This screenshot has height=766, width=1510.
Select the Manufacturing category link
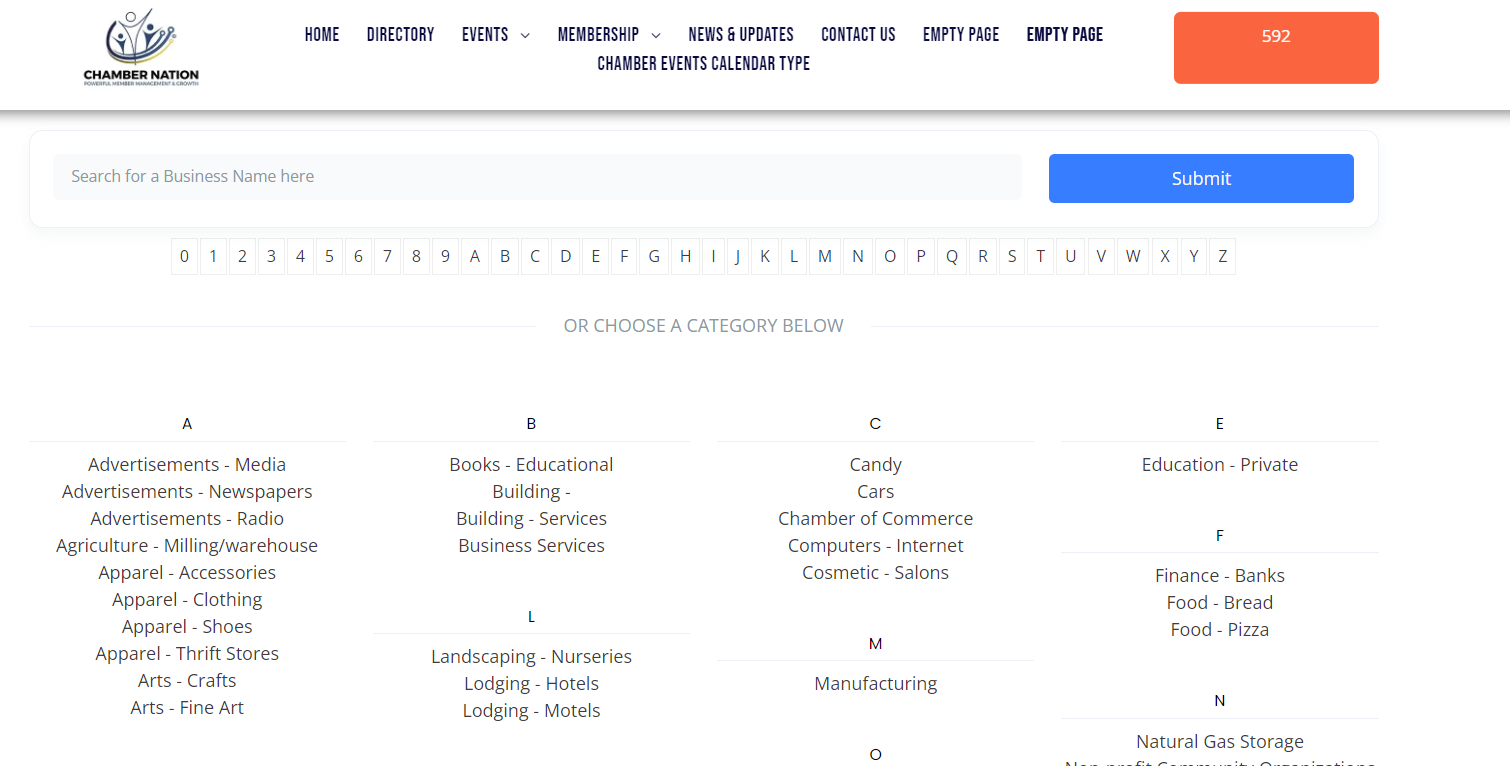875,683
